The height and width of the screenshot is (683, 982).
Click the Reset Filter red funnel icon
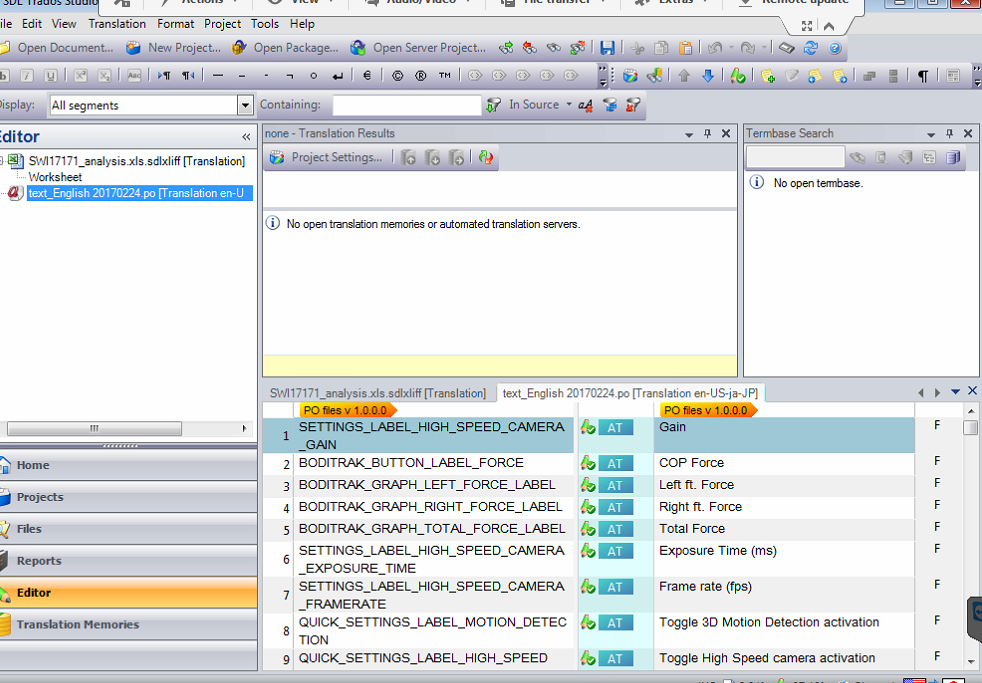pos(633,105)
